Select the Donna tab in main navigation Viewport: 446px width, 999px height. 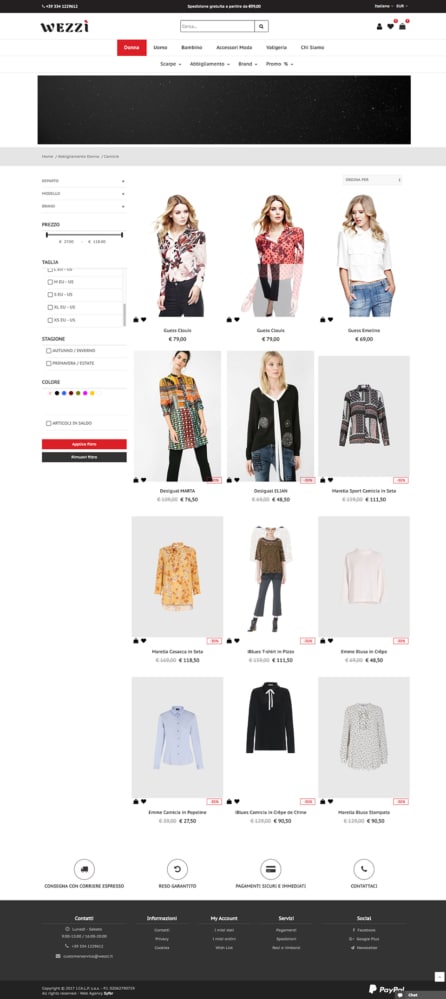[132, 47]
